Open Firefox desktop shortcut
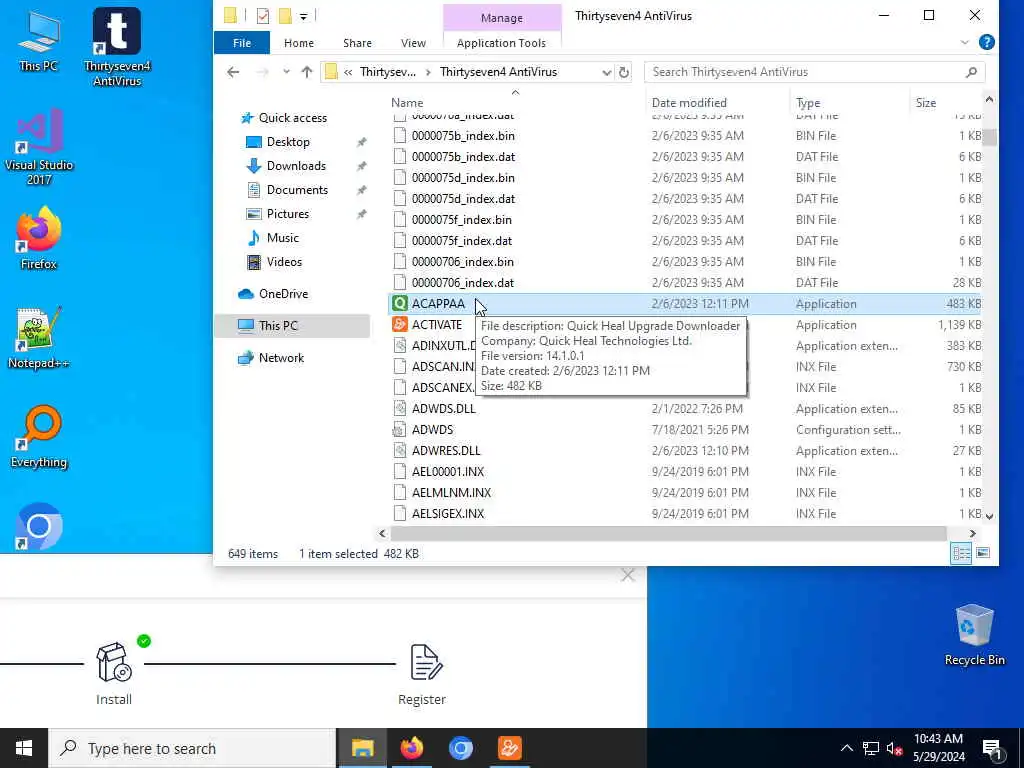Image resolution: width=1024 pixels, height=768 pixels. pos(39,238)
